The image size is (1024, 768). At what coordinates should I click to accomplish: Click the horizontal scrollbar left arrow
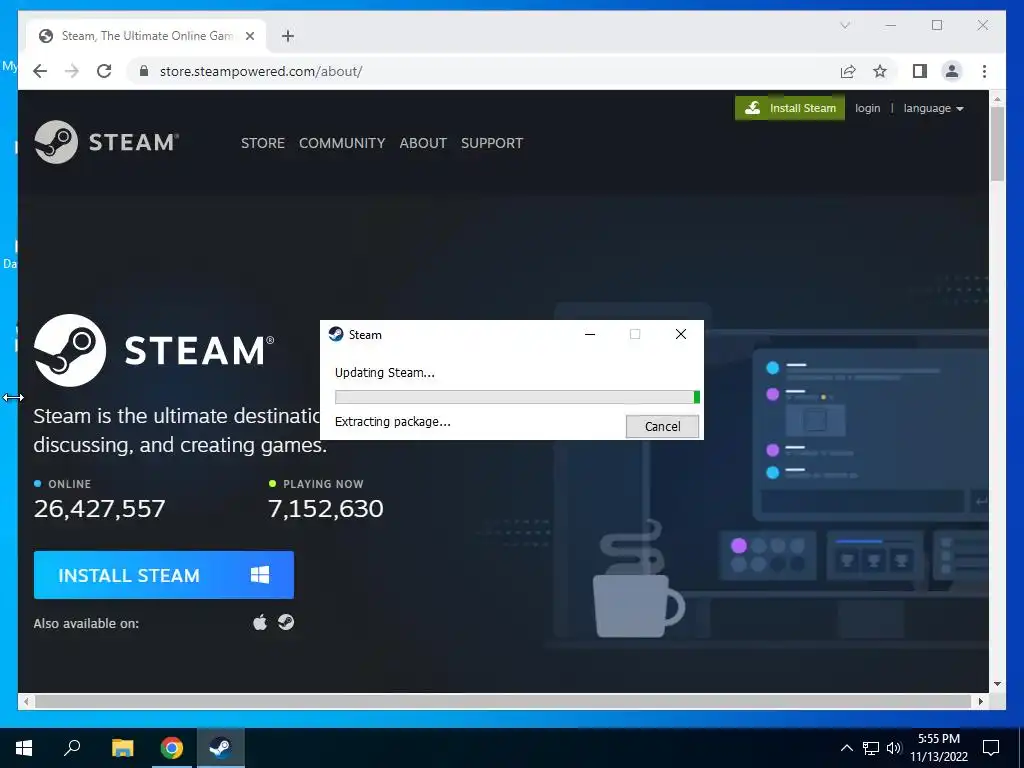[26, 701]
